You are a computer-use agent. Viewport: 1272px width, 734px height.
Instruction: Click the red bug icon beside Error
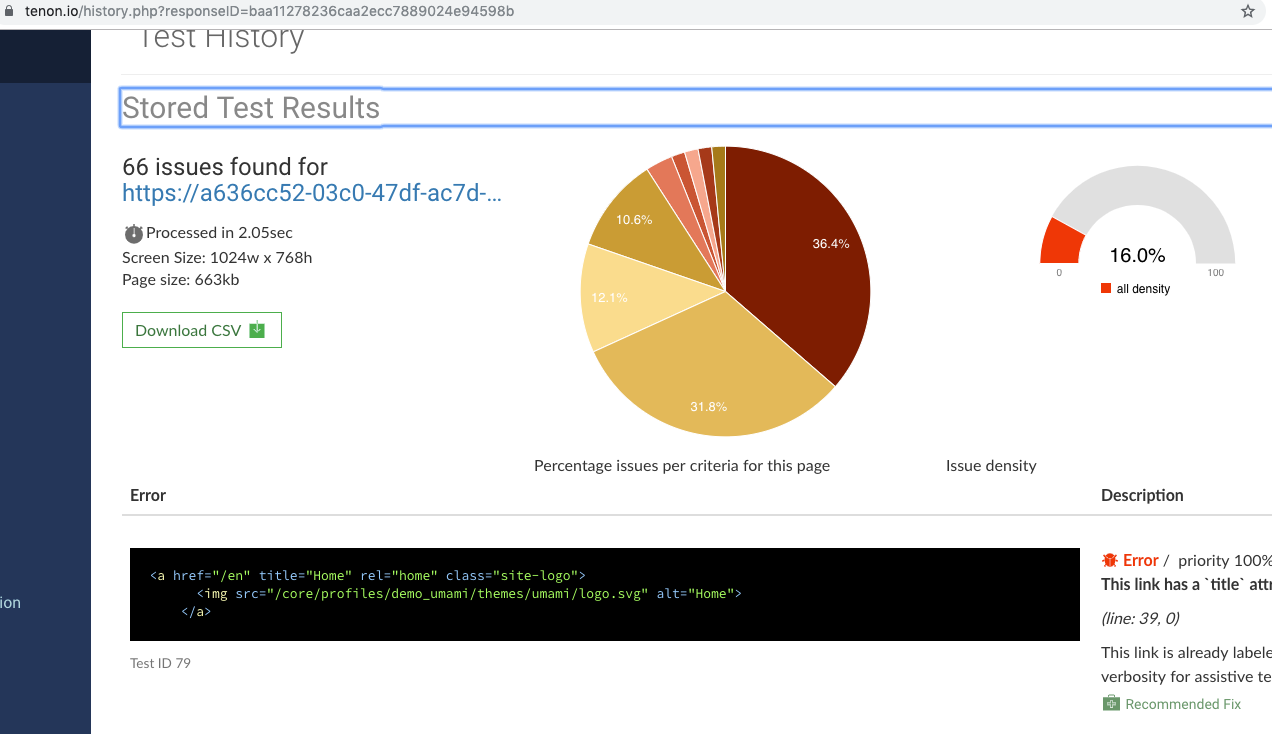click(x=1109, y=560)
